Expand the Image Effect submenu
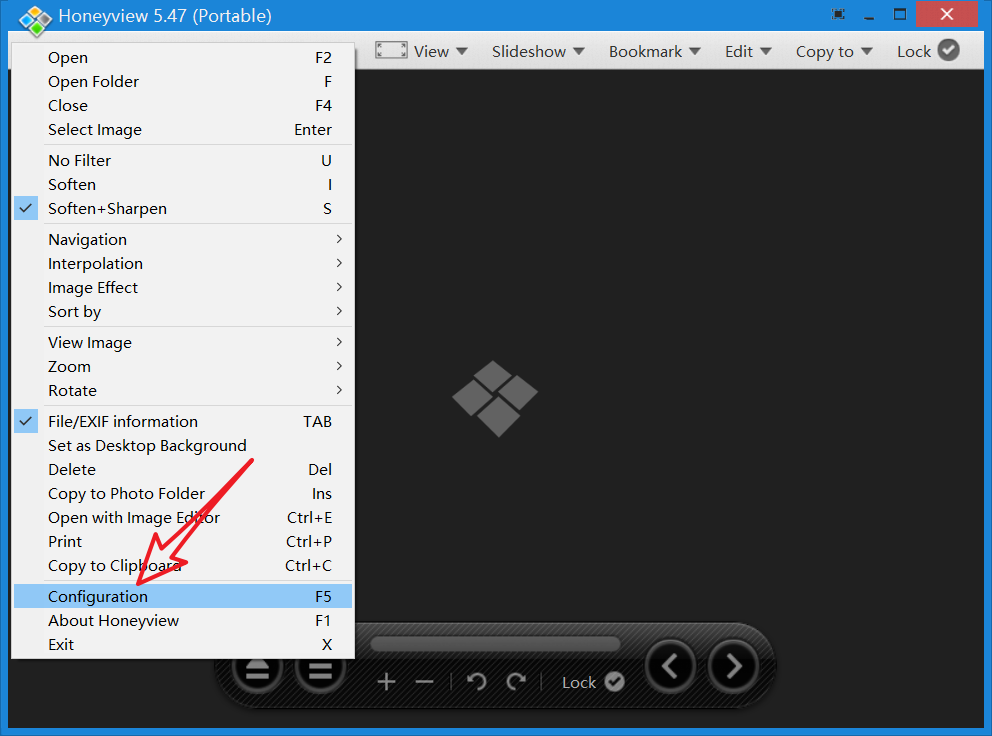Screen dimensions: 992x736 coord(183,287)
